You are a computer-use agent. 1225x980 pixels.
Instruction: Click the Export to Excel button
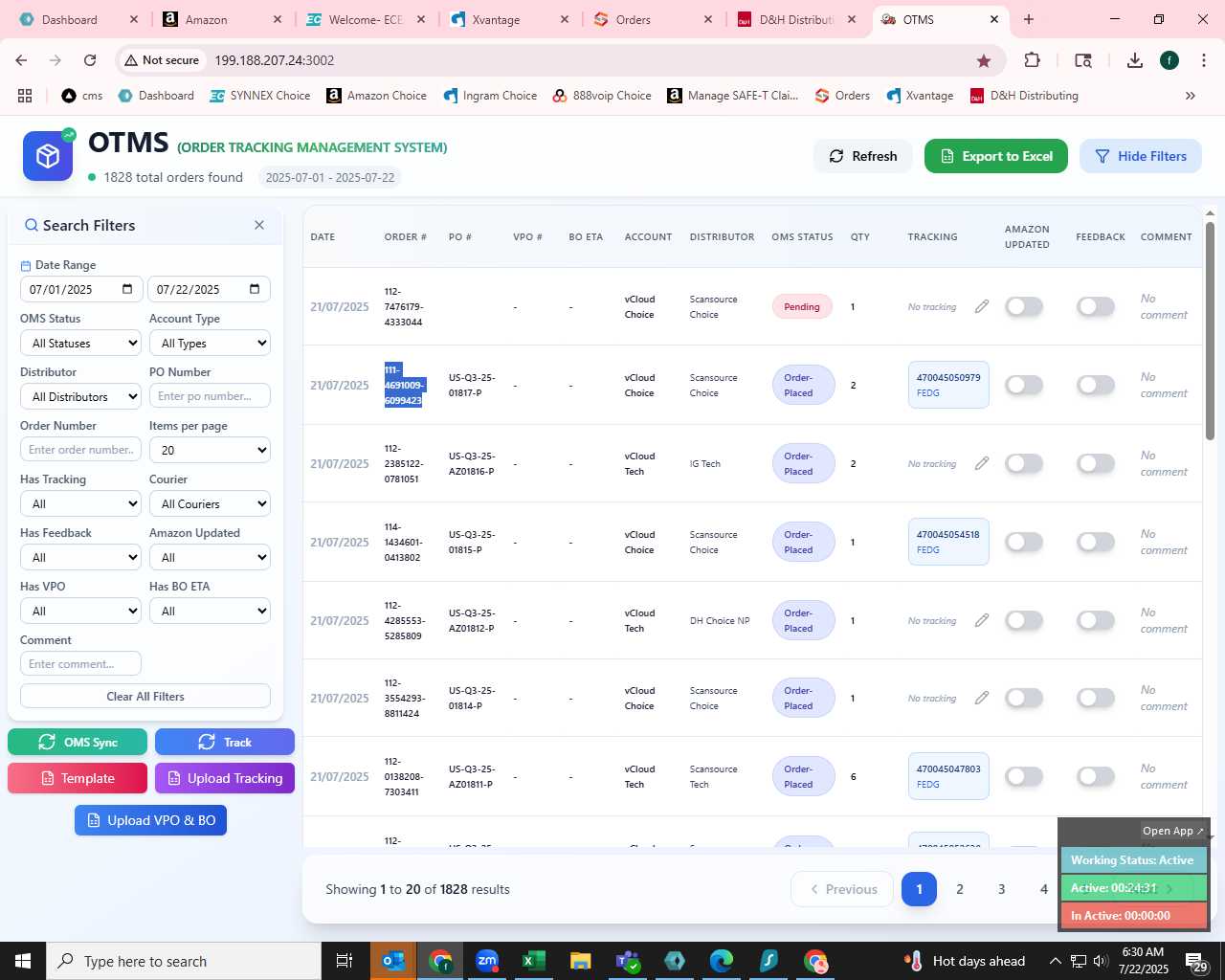point(996,156)
